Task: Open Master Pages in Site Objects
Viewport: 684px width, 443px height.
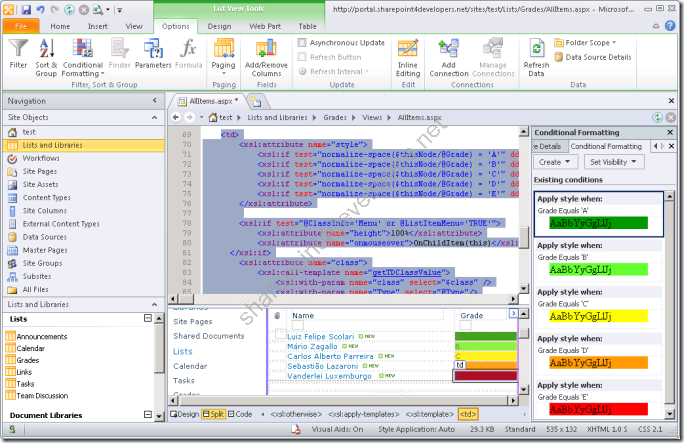Action: click(x=45, y=250)
